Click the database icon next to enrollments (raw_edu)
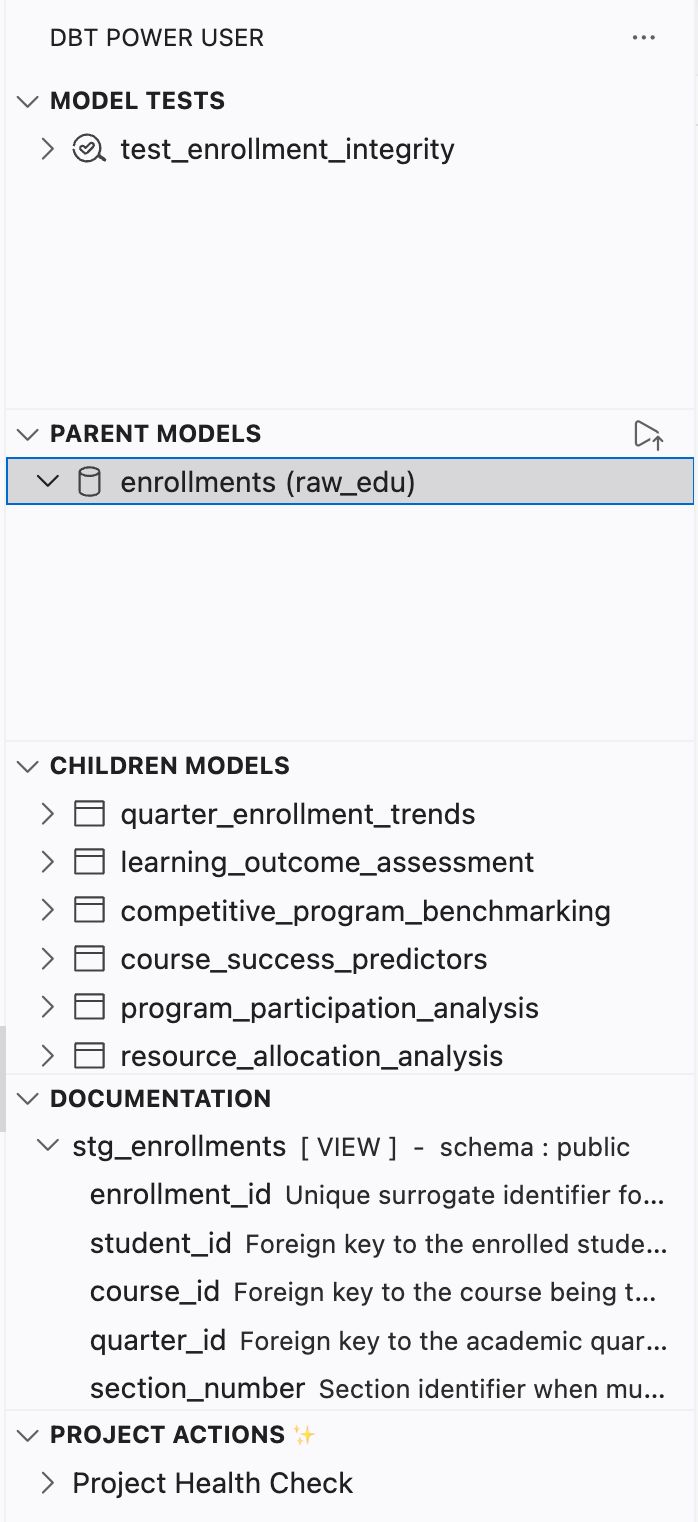The image size is (698, 1522). 90,483
